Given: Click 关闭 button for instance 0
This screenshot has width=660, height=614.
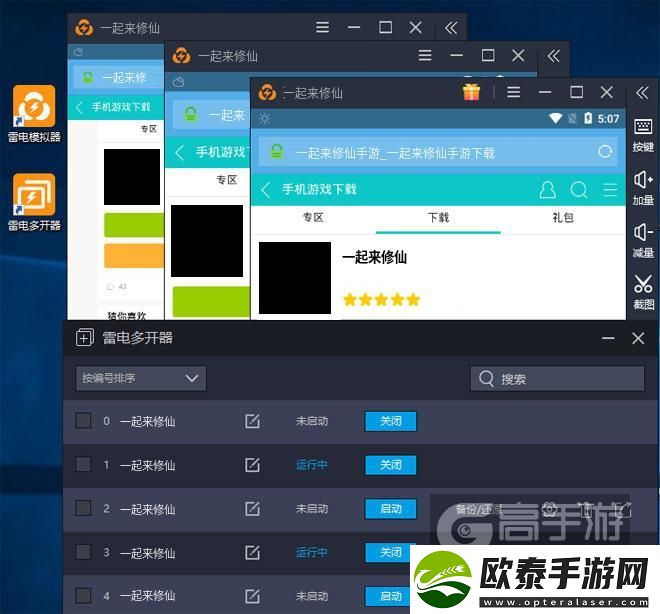Looking at the screenshot, I should 391,421.
